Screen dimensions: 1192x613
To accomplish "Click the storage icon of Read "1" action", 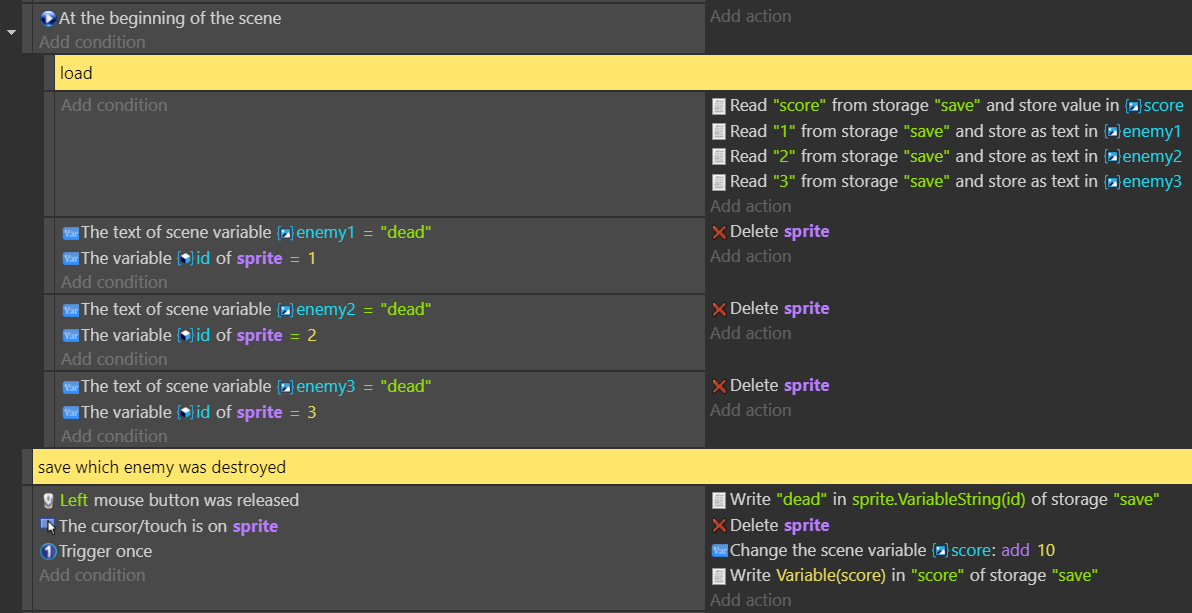I will [x=718, y=132].
